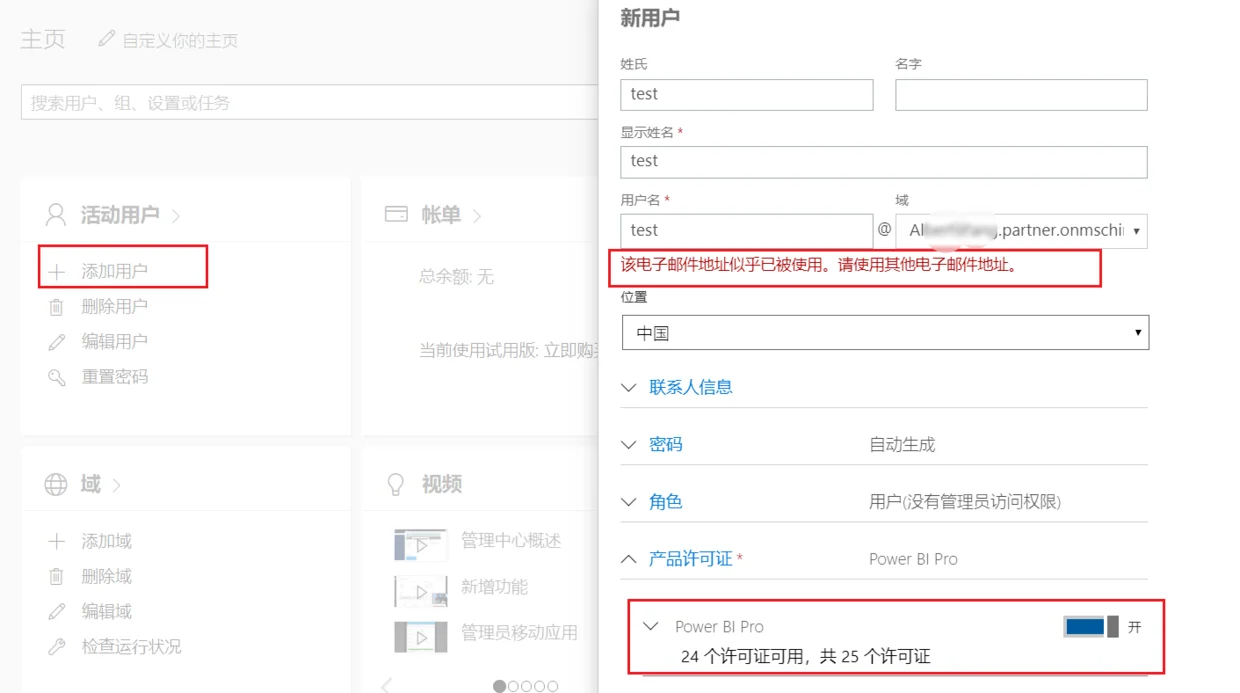Open the 位置 dropdown showing 中国
The image size is (1240, 693).
[x=885, y=333]
